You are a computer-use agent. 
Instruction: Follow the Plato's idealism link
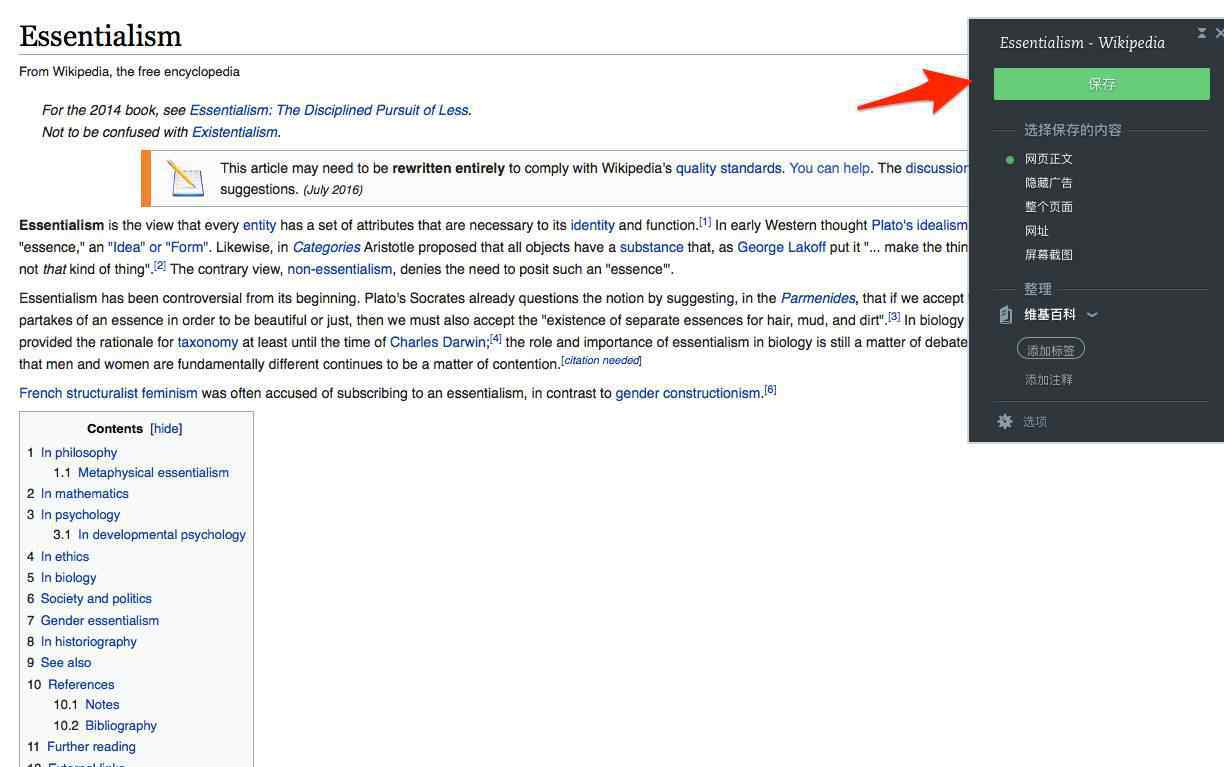[x=919, y=225]
